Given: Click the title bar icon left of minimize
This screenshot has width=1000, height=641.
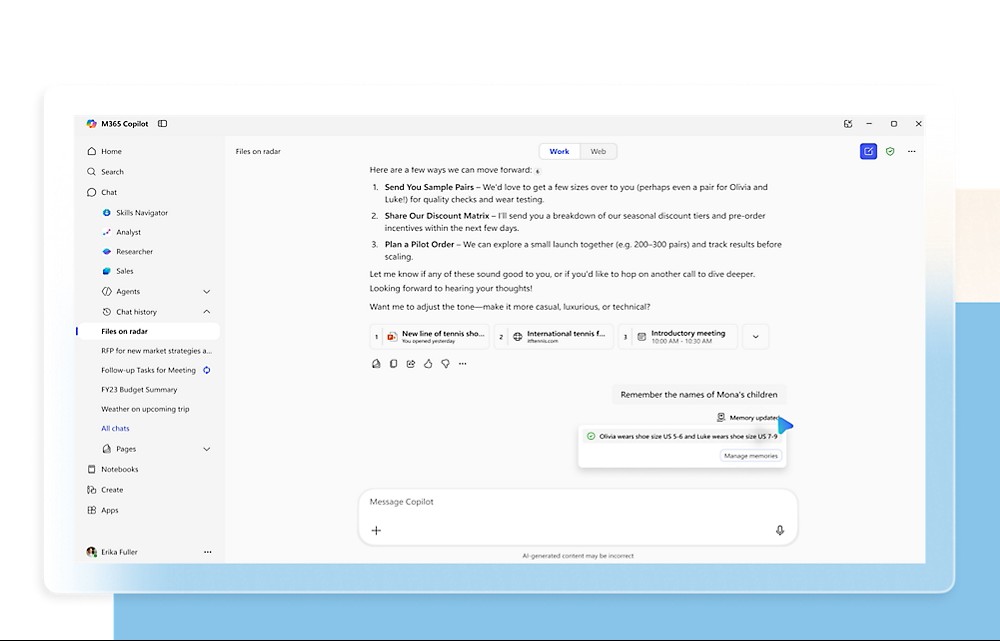Looking at the screenshot, I should [848, 124].
